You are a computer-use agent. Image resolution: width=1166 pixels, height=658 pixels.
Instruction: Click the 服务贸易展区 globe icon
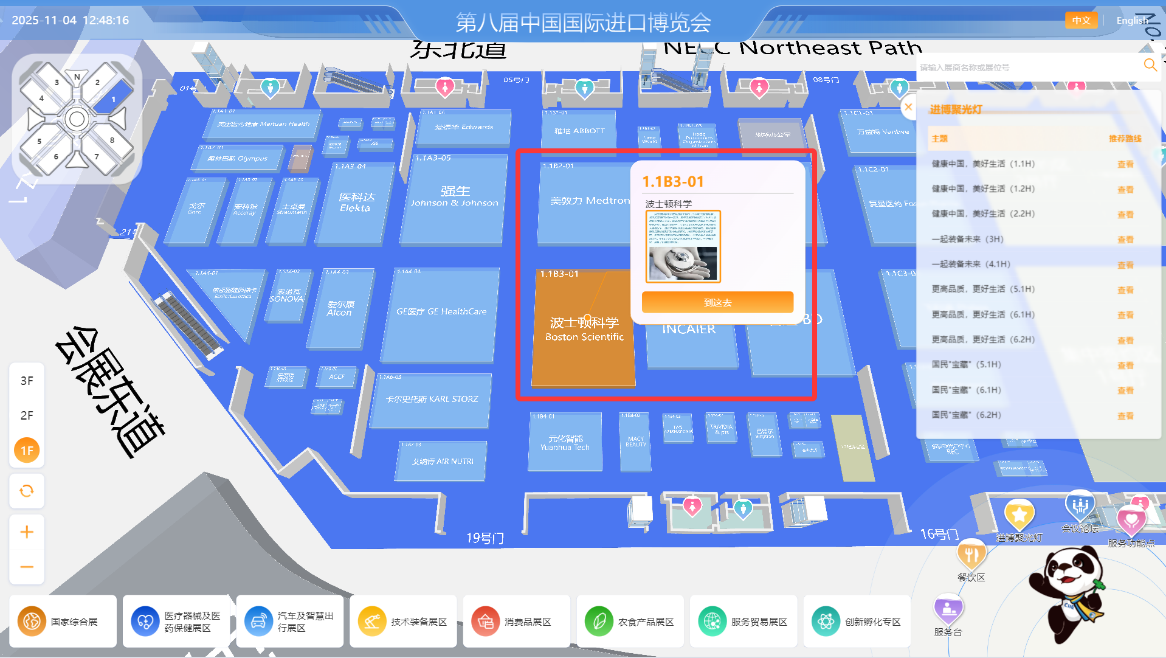tap(712, 621)
